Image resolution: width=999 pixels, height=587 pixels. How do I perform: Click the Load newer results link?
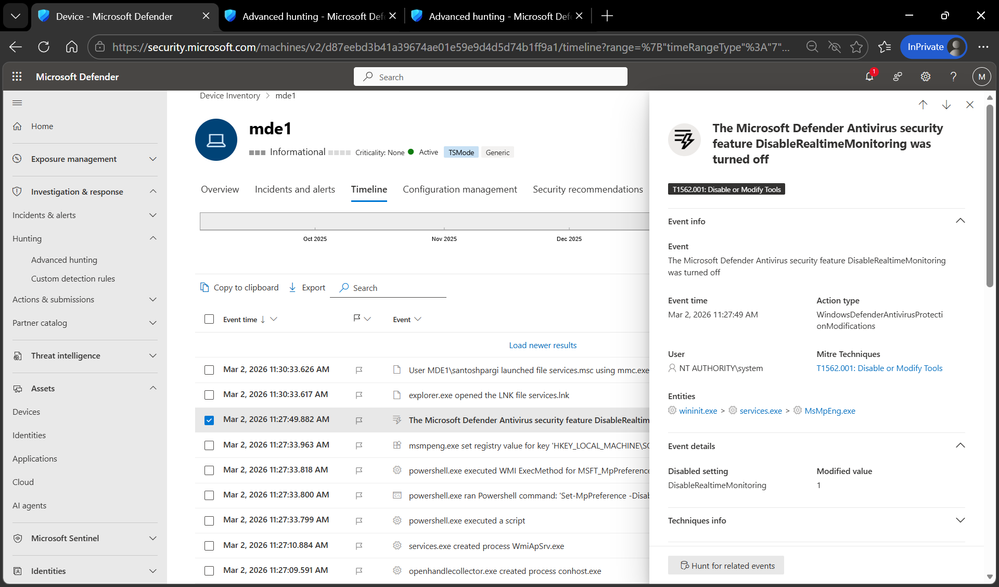point(542,344)
